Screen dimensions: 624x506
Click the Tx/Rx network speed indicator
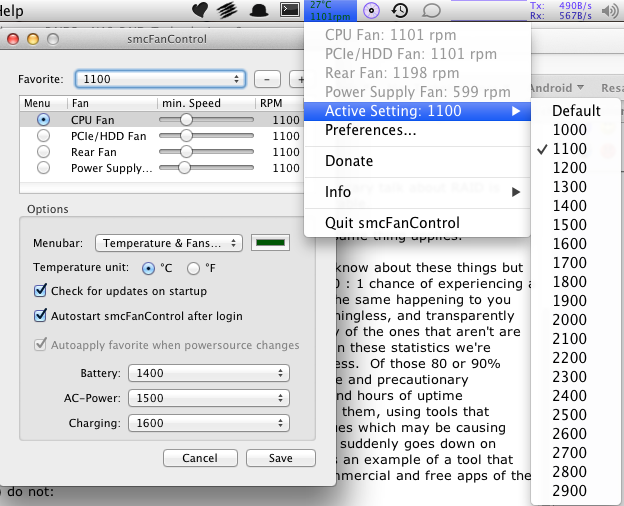(561, 10)
